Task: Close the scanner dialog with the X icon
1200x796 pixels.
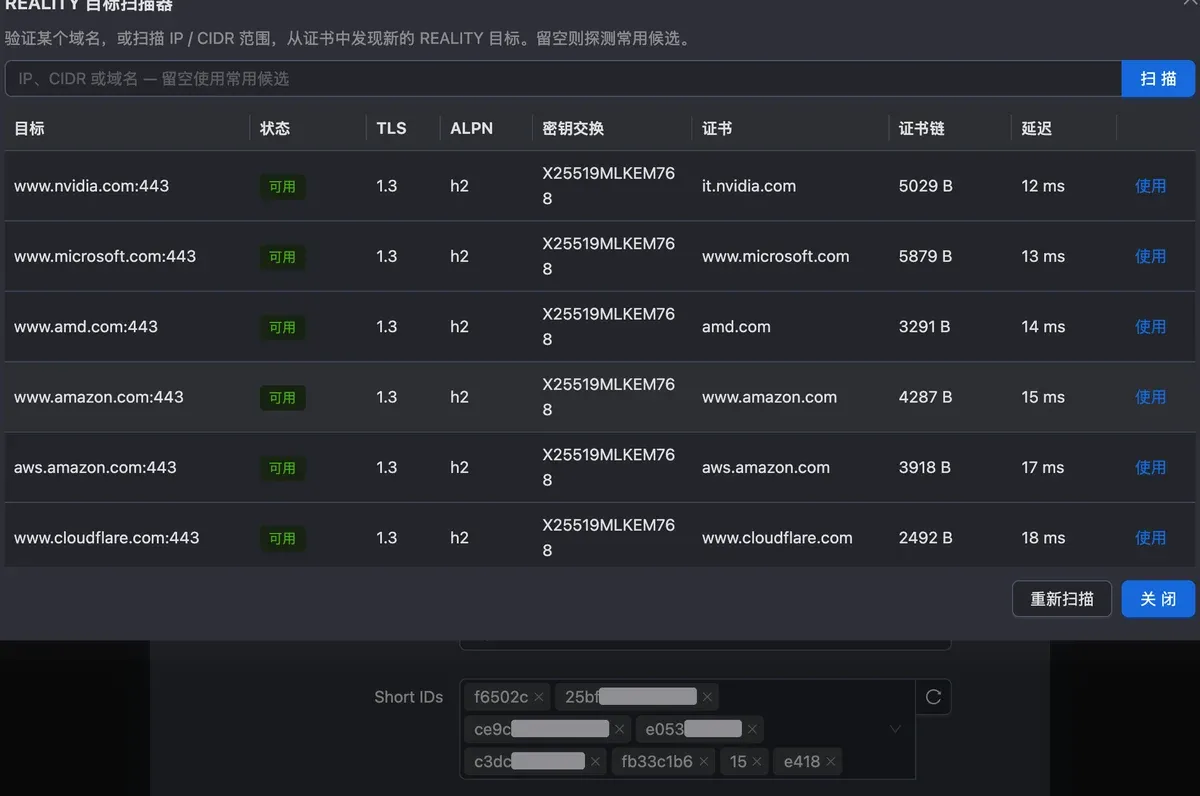Action: tap(1189, 4)
